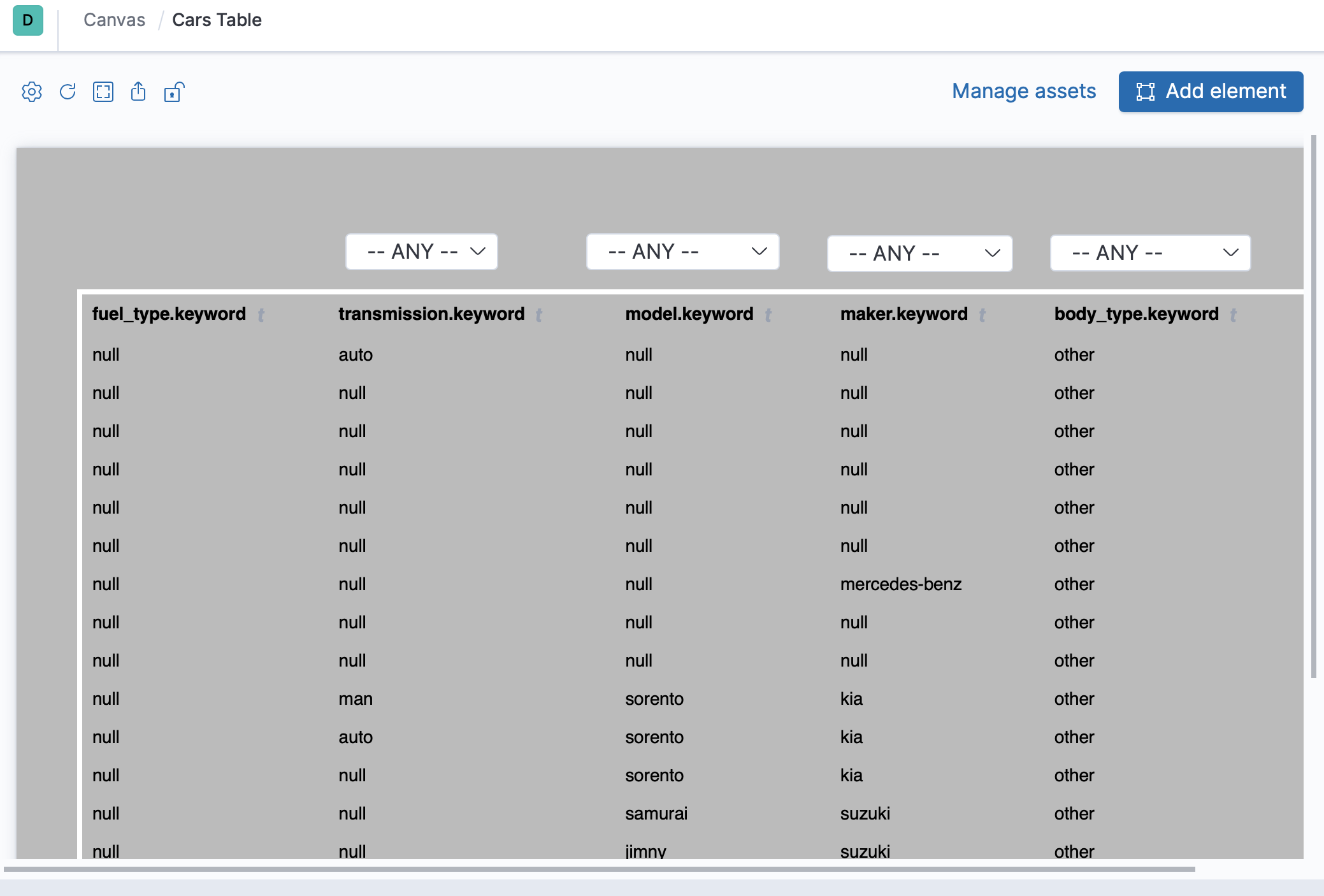Toggle the edit lock icon
The height and width of the screenshot is (896, 1324).
click(173, 92)
